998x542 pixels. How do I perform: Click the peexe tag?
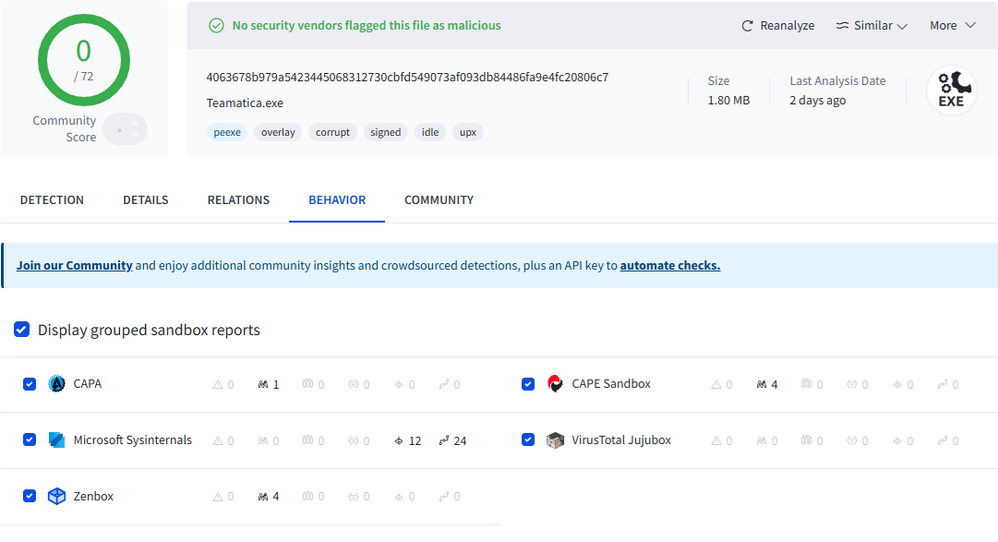227,132
